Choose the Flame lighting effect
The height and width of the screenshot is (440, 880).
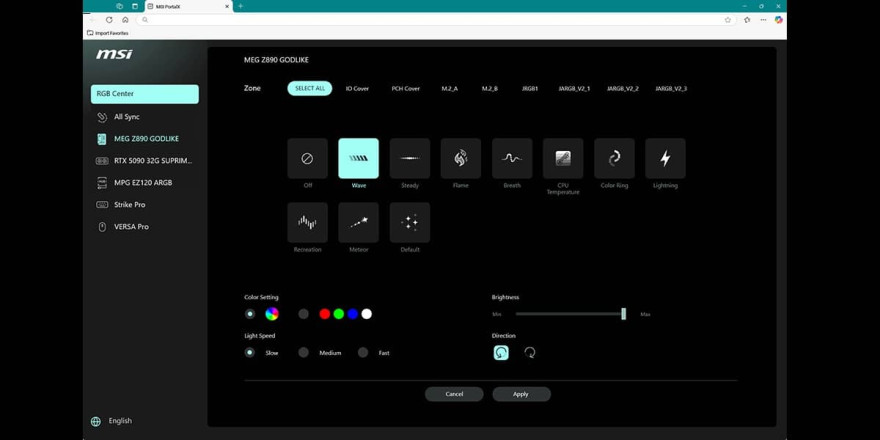(x=461, y=158)
